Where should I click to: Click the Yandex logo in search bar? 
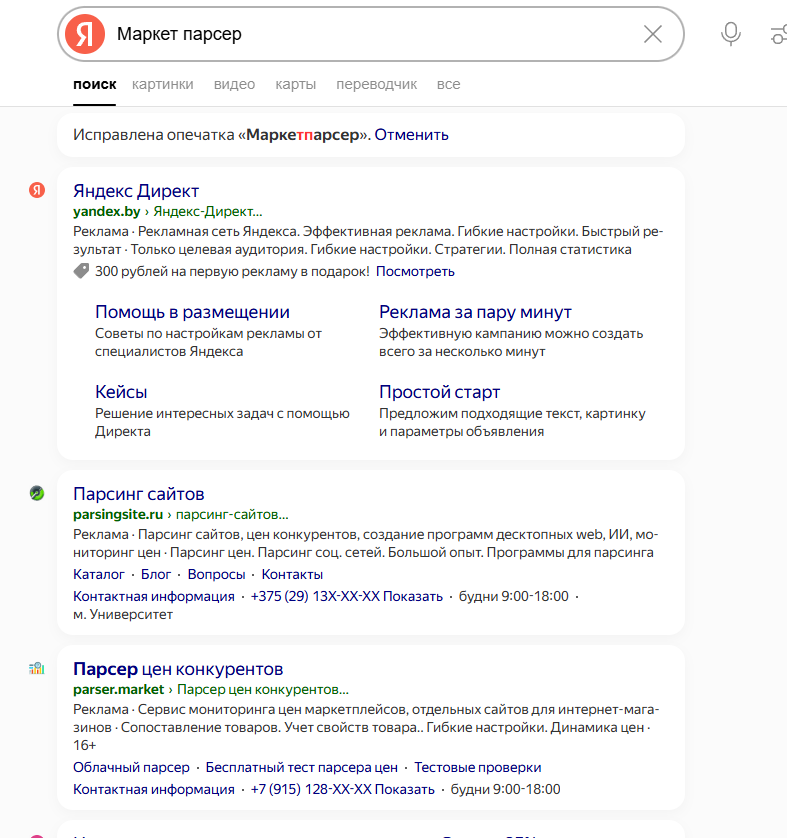coord(84,34)
